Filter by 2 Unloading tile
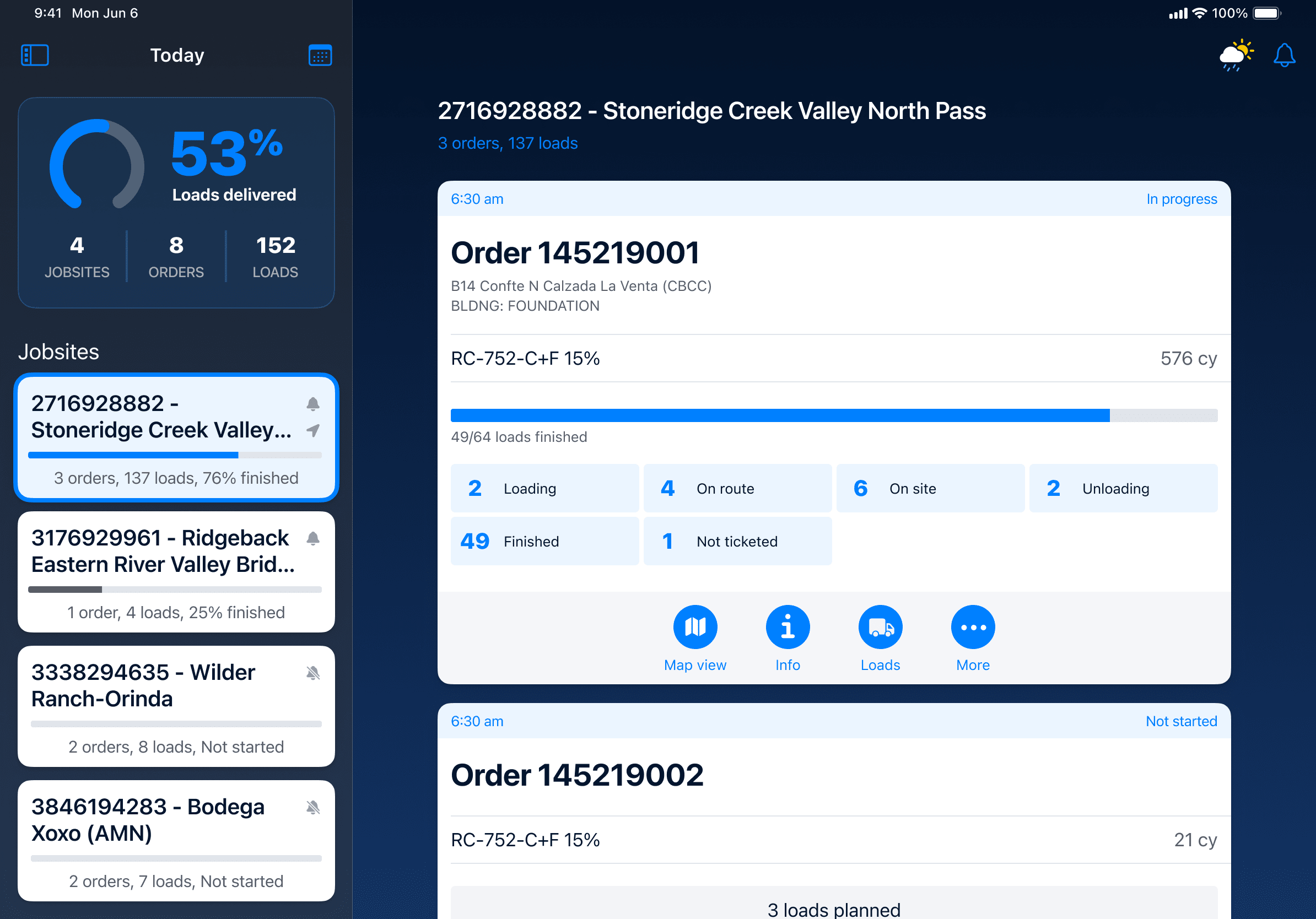Screen dimensions: 1316x919 (x=1124, y=488)
